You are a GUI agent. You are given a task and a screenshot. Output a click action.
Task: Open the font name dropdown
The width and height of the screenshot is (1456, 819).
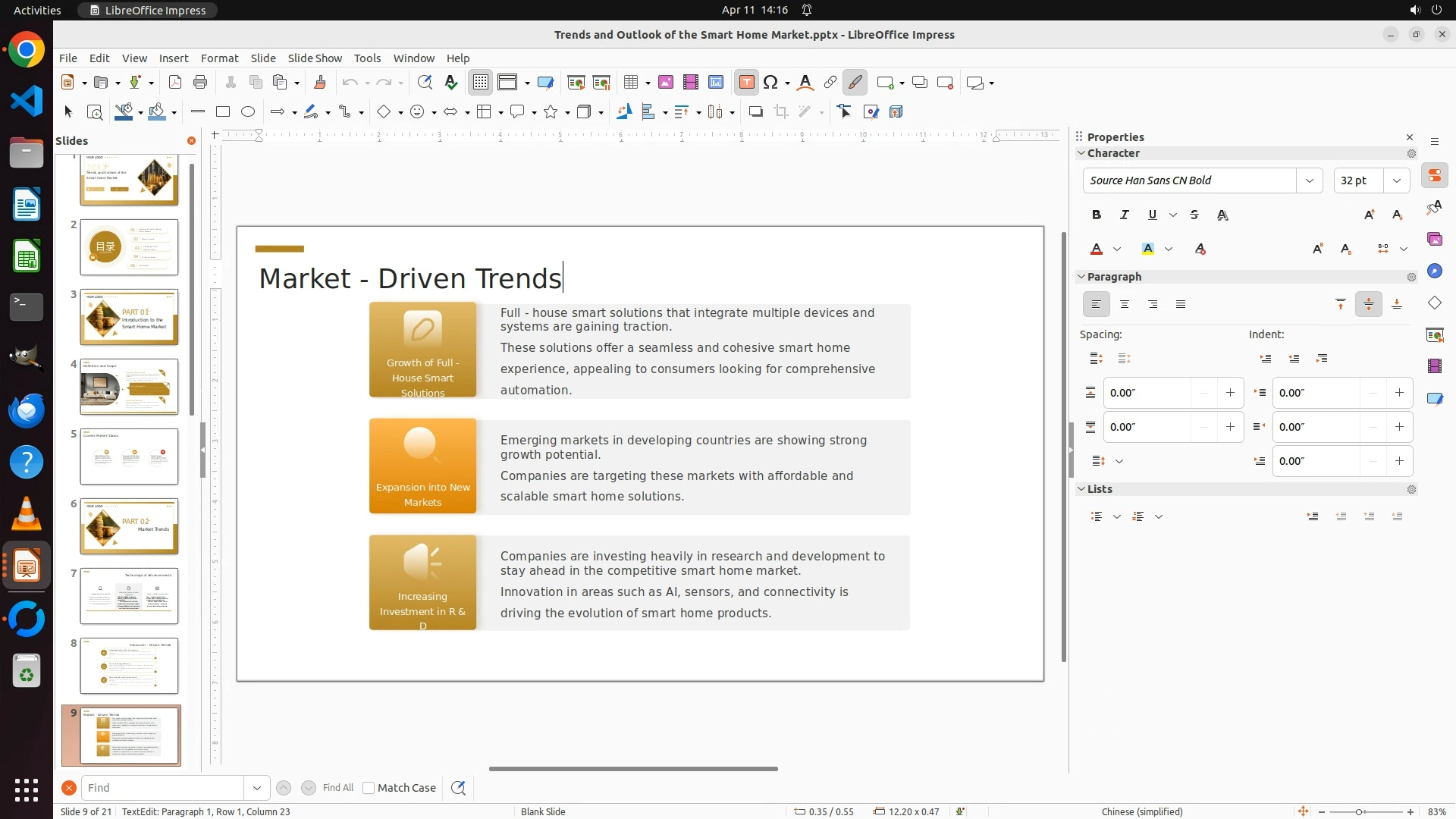point(1309,180)
